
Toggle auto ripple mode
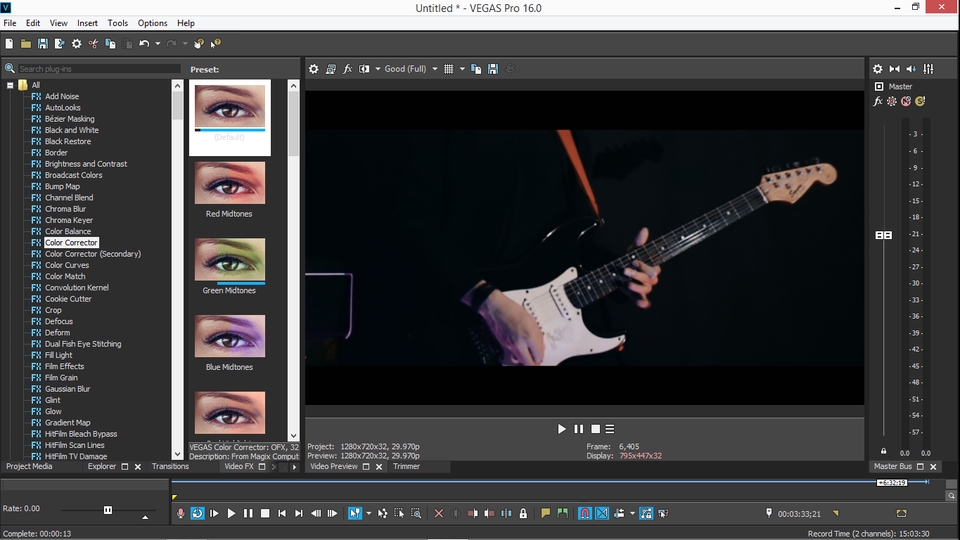point(619,513)
